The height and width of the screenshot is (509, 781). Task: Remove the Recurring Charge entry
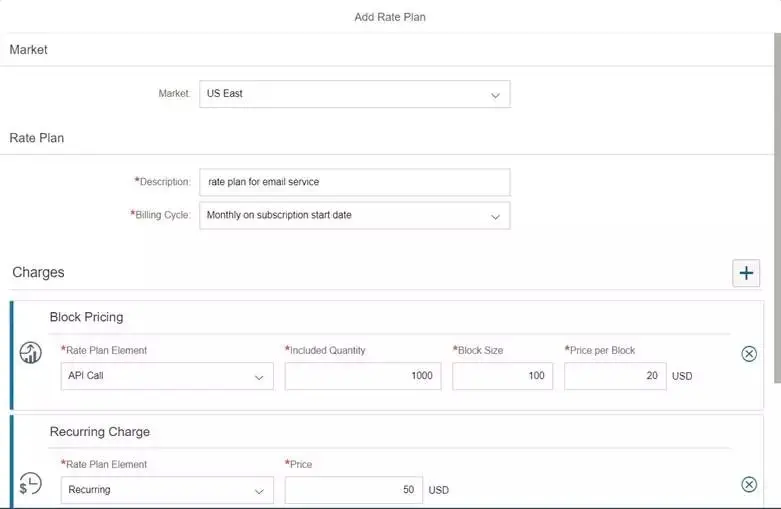tap(749, 484)
